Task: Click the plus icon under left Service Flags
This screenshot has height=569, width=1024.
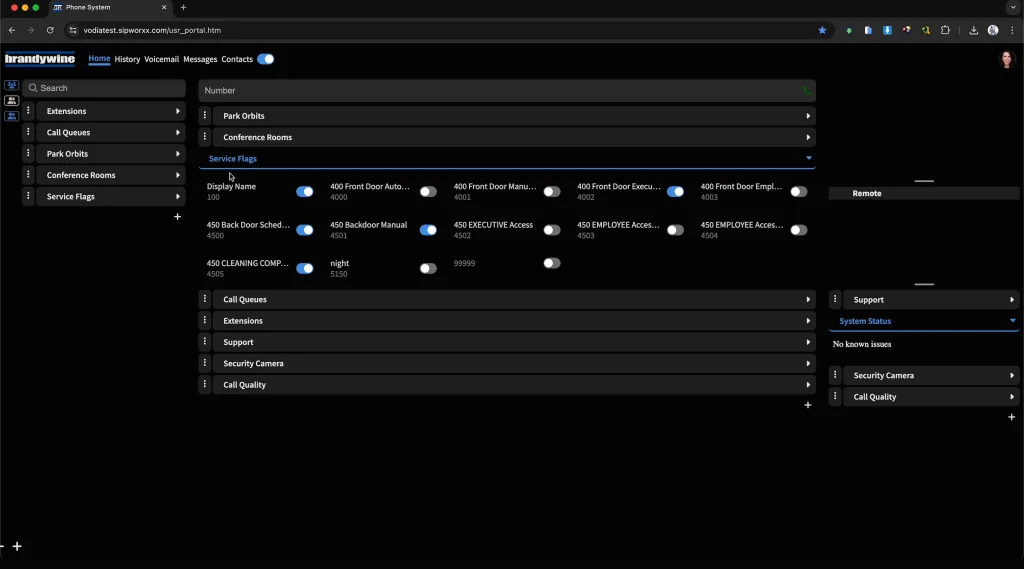Action: (x=178, y=217)
